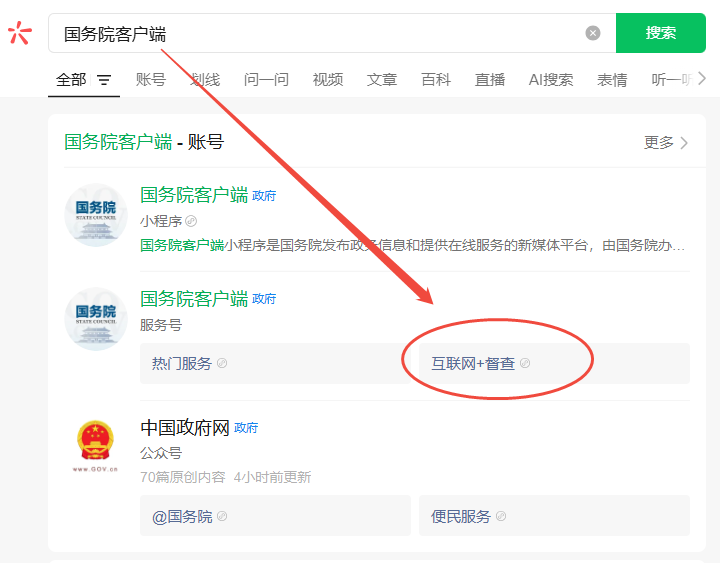Click the 政府 tag beside 中国政府网
The height and width of the screenshot is (563, 720).
(246, 428)
